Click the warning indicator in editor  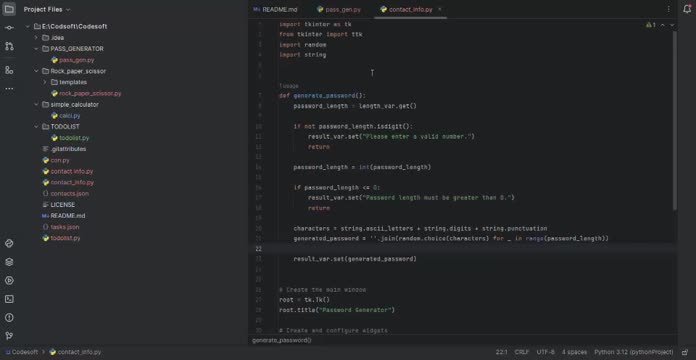pos(651,25)
